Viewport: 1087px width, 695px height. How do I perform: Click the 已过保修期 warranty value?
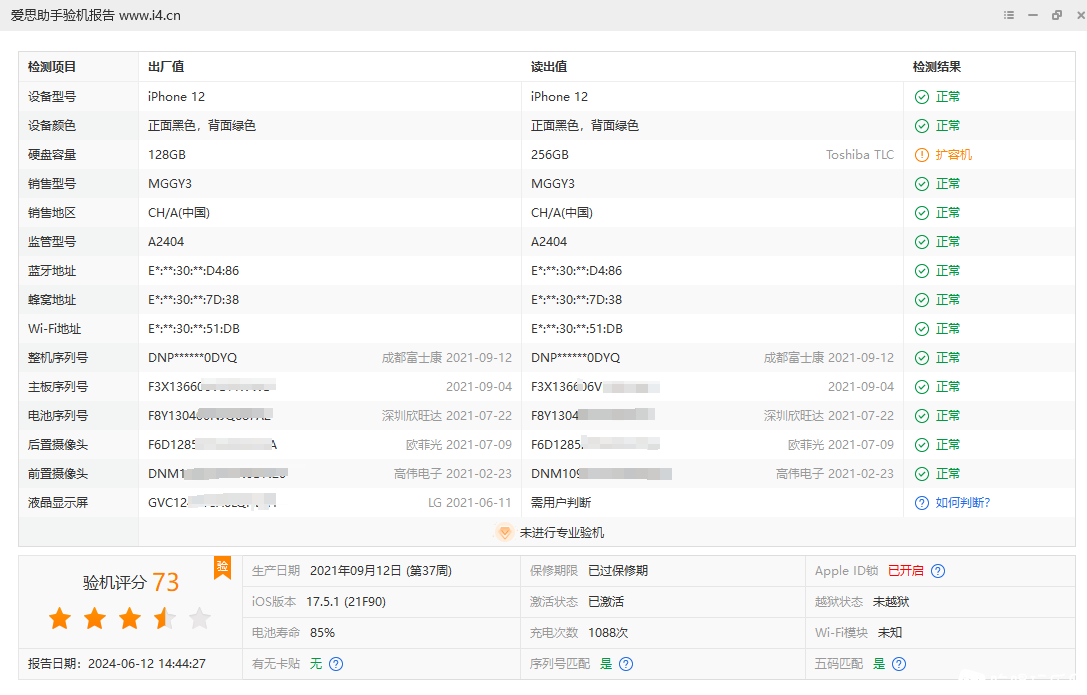(618, 571)
